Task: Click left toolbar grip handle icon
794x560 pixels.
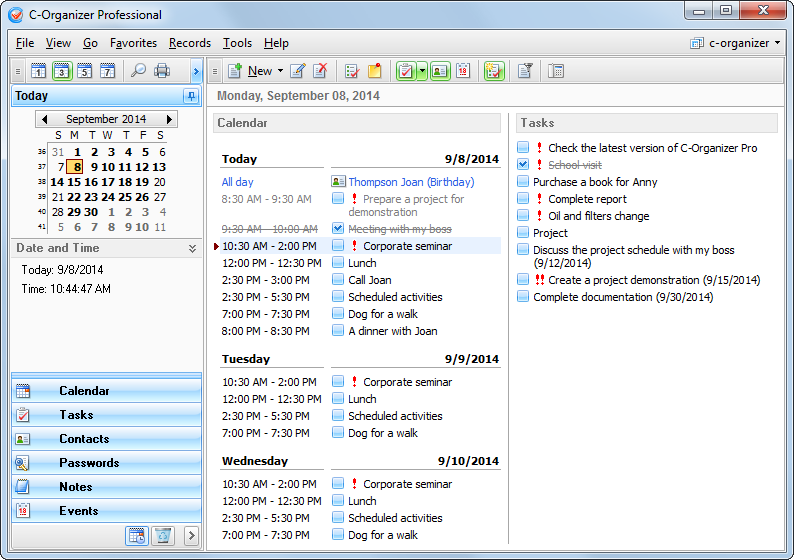Action: click(18, 71)
